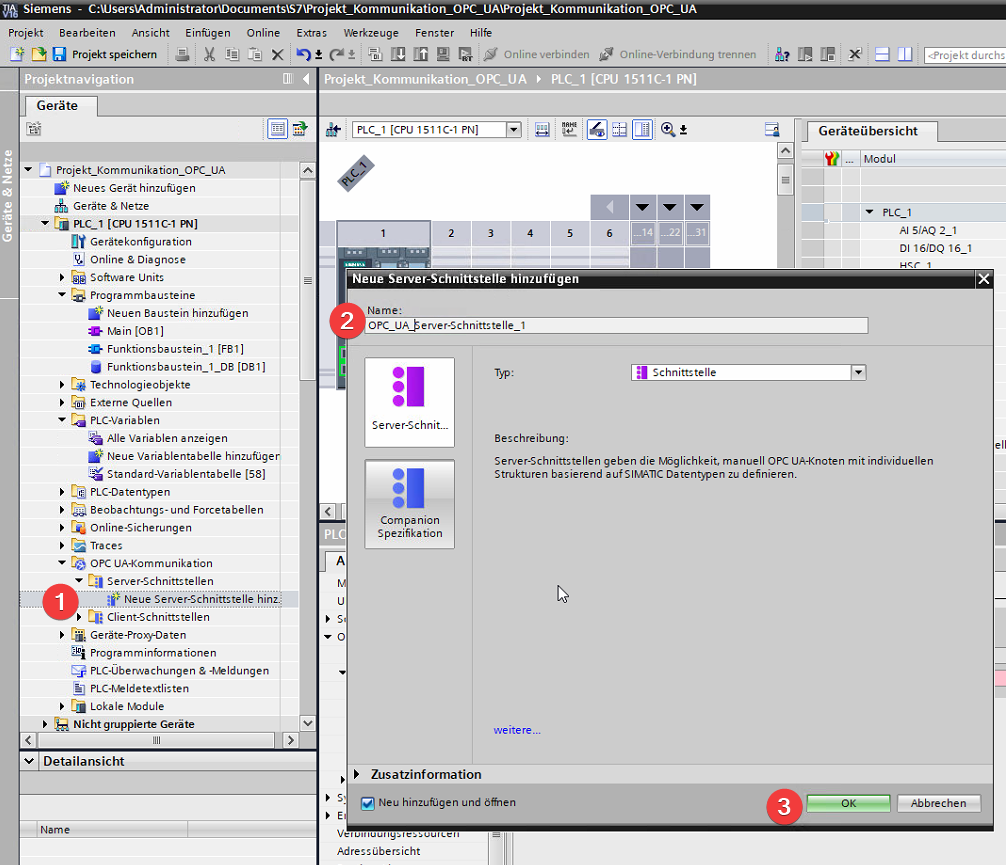1006x865 pixels.
Task: Click the Name input field in dialog
Action: 616,325
